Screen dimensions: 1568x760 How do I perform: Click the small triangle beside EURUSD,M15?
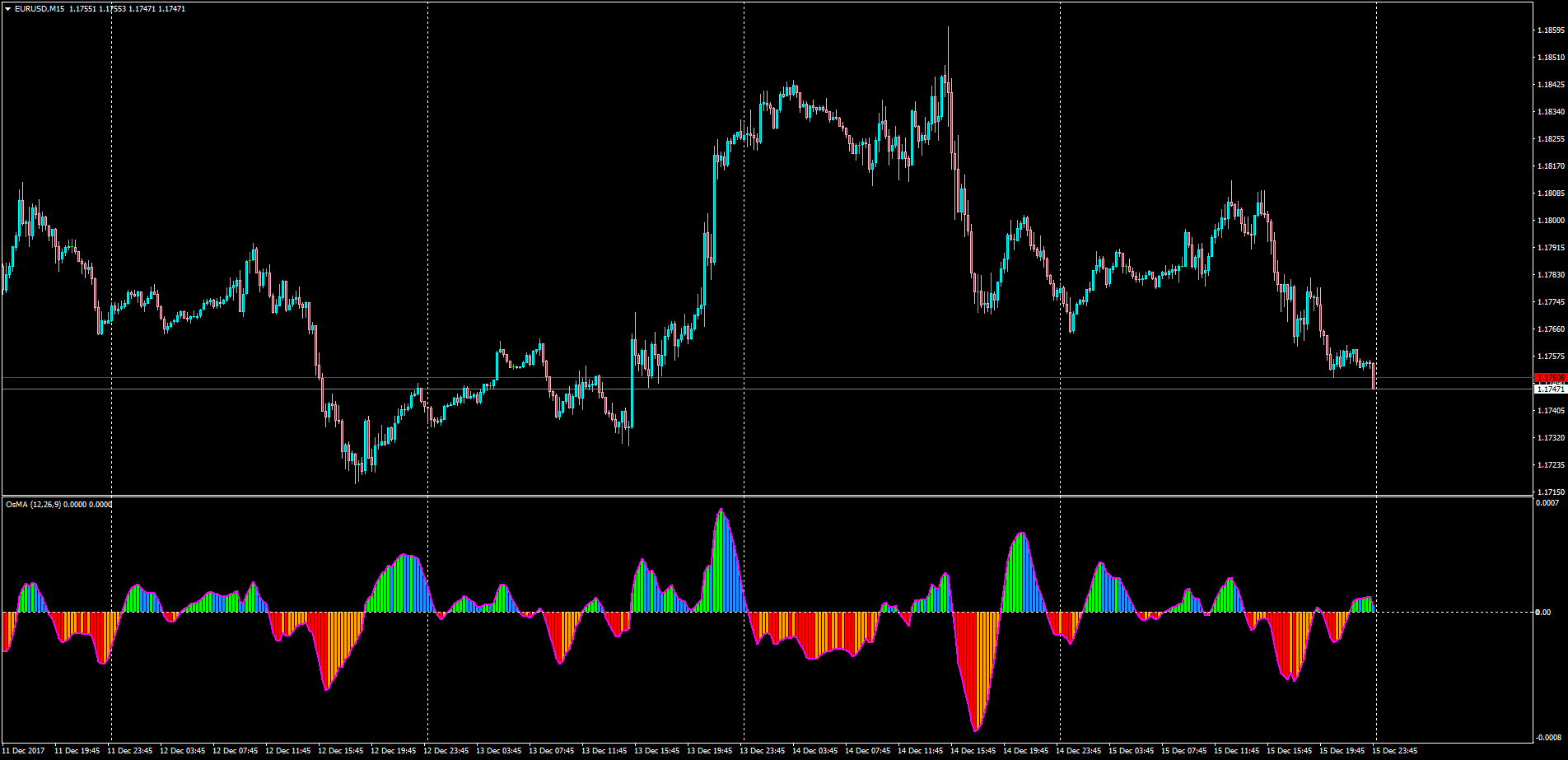7,9
